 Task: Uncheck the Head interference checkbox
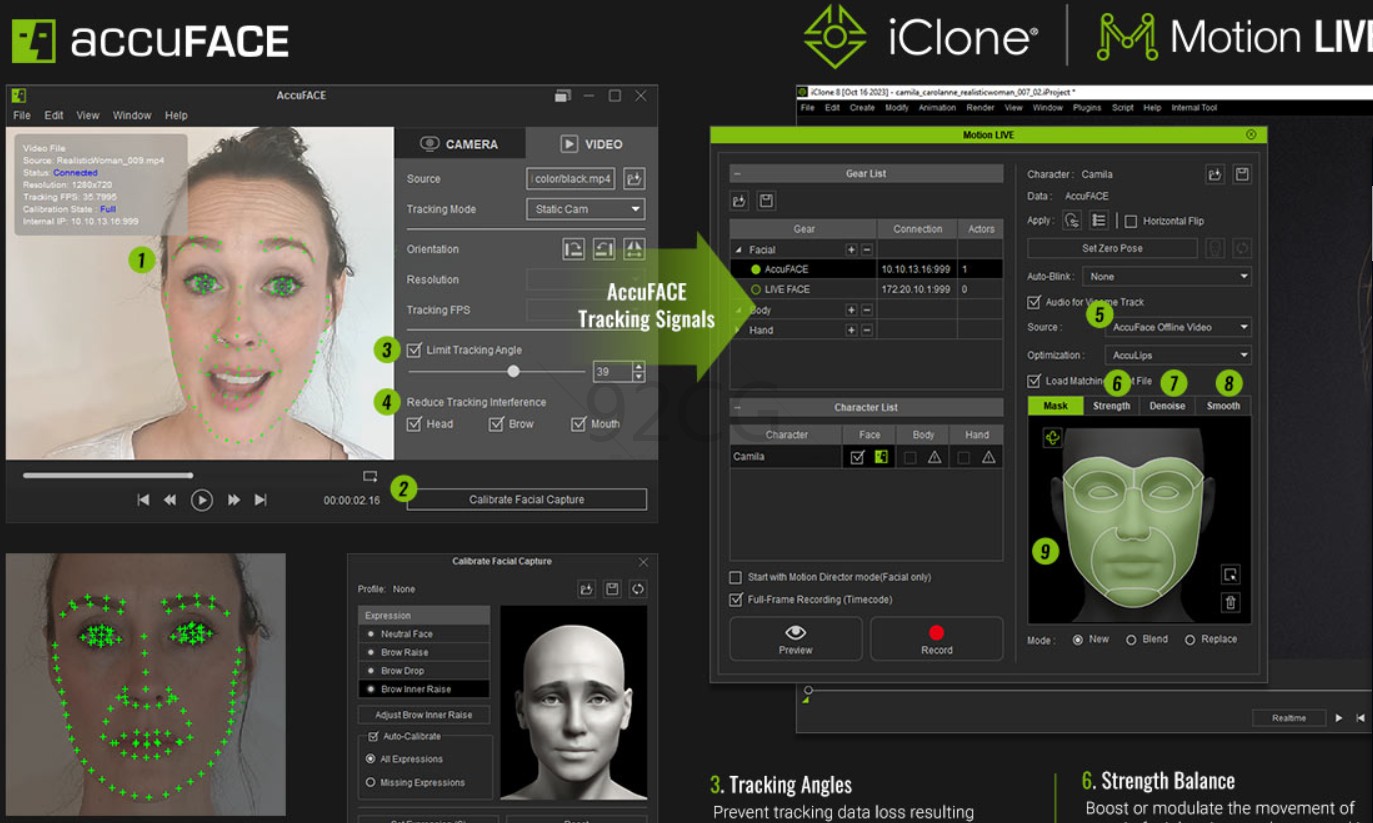[x=414, y=424]
